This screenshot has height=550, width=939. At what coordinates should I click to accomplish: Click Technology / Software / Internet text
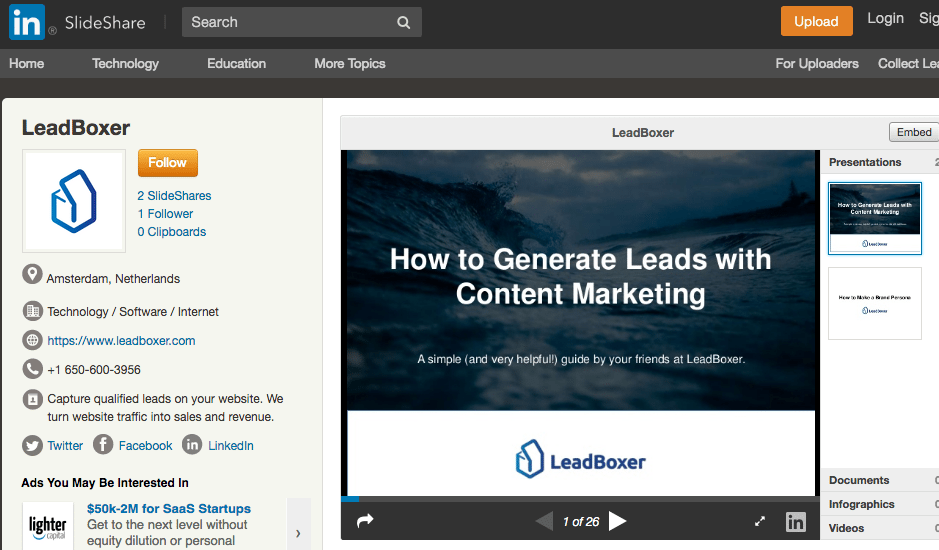(x=133, y=312)
